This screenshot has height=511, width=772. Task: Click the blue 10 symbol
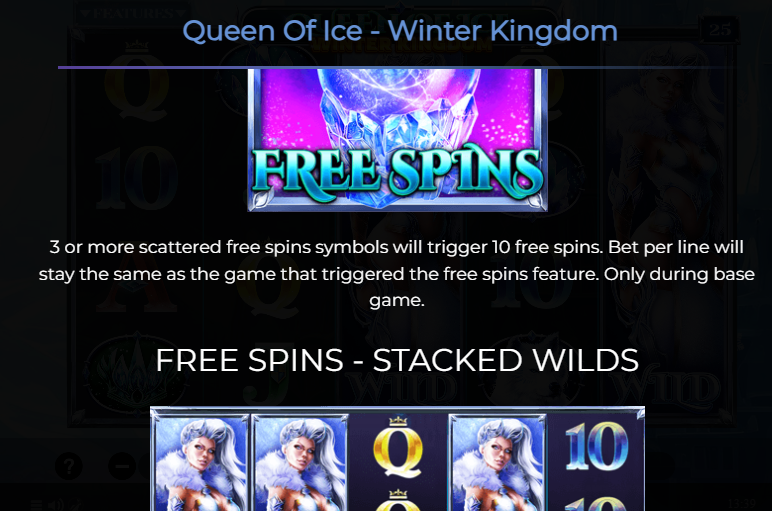596,447
